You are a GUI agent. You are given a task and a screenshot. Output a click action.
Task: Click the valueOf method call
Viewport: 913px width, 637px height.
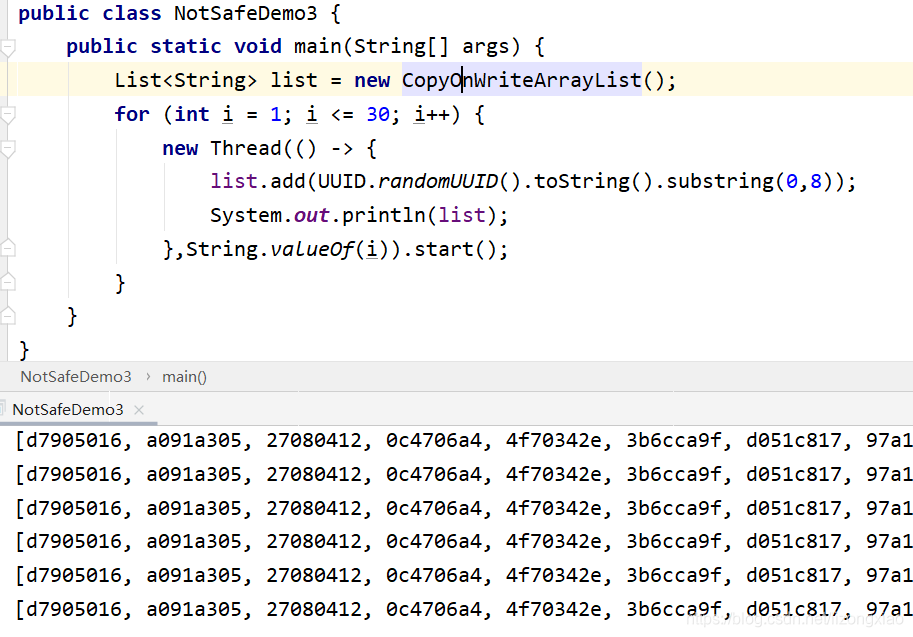click(313, 249)
